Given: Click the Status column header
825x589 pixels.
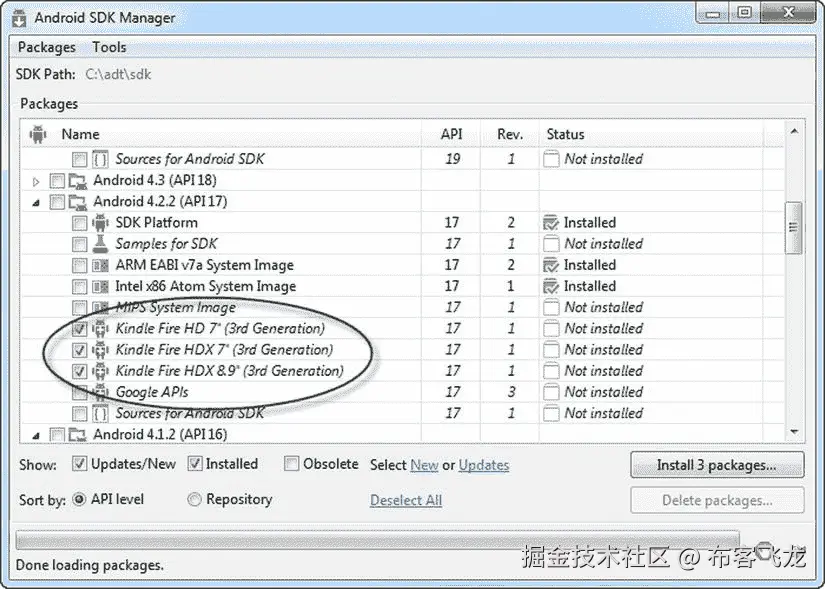Looking at the screenshot, I should point(651,134).
